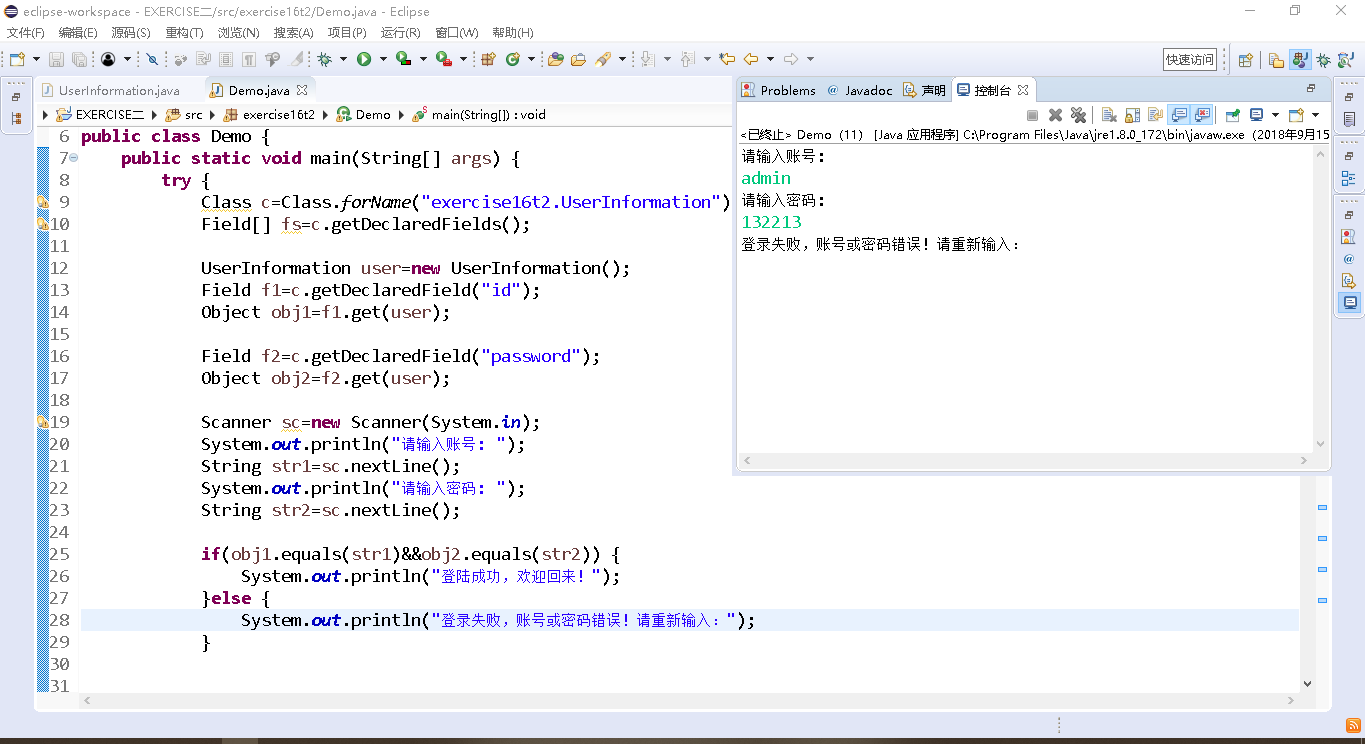
Task: Click the Open Task folder icon
Action: pyautogui.click(x=578, y=60)
